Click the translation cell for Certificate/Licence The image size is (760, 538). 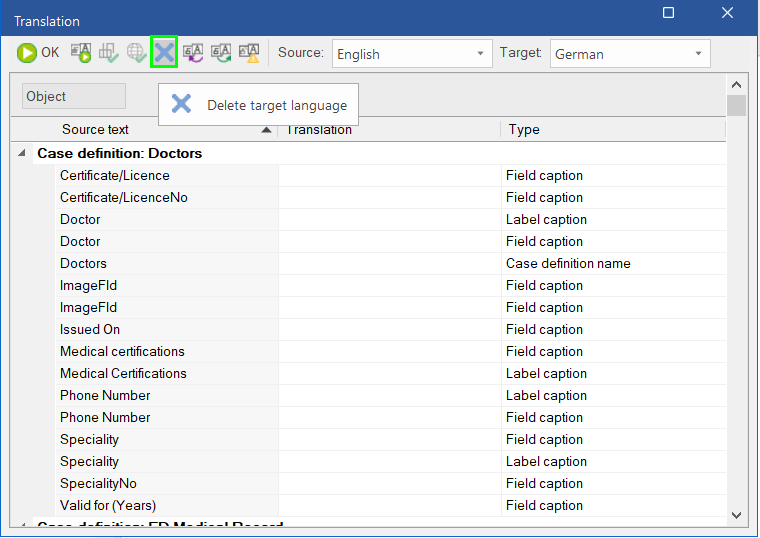[x=390, y=175]
